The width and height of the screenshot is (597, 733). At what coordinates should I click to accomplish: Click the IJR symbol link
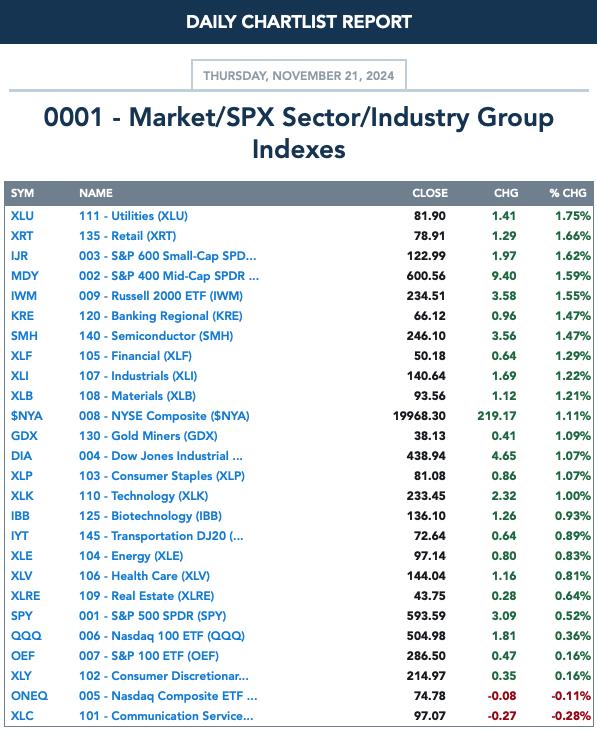(19, 256)
